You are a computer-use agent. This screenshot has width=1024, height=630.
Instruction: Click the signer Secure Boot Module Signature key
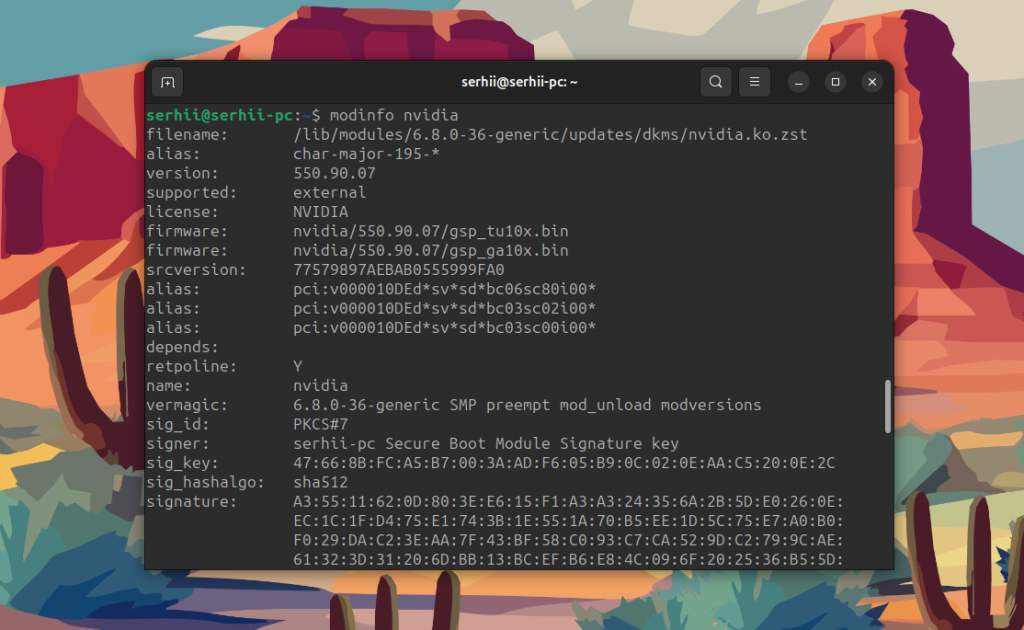point(486,444)
